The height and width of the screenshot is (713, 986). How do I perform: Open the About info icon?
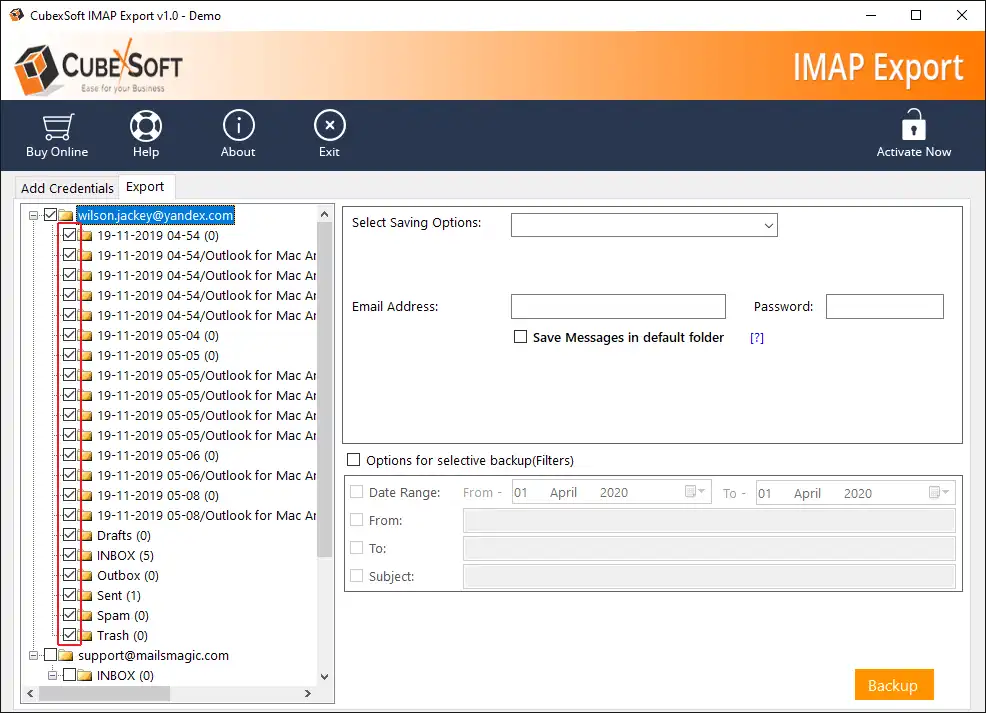click(238, 127)
